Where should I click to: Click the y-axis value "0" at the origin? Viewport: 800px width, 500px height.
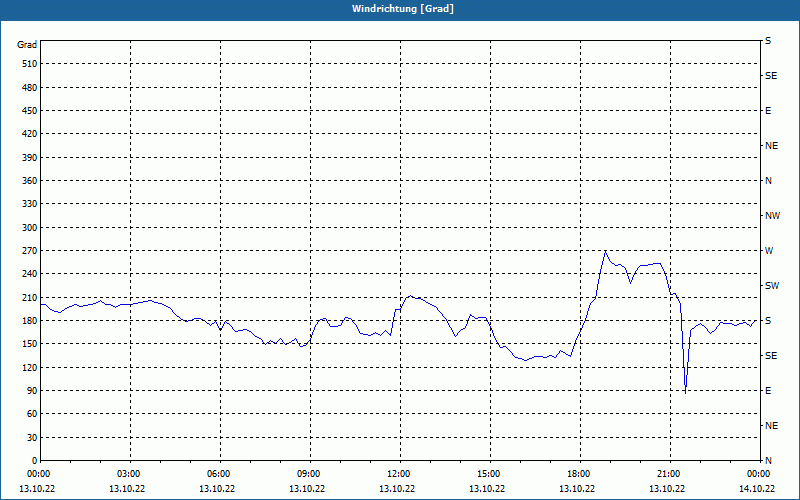tap(35, 461)
